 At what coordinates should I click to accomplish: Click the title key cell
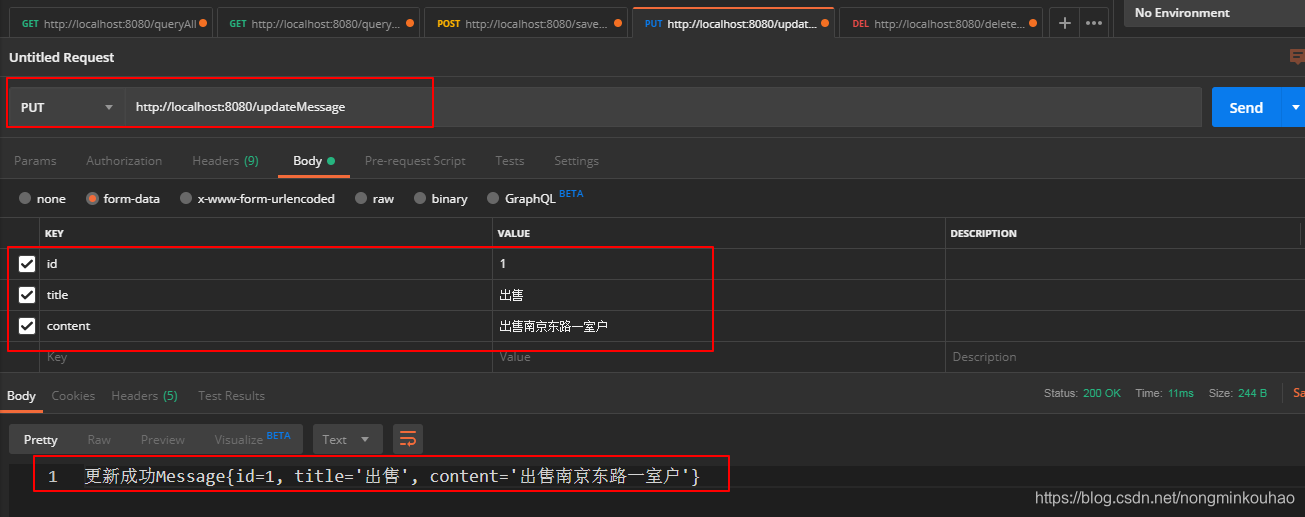pyautogui.click(x=266, y=295)
